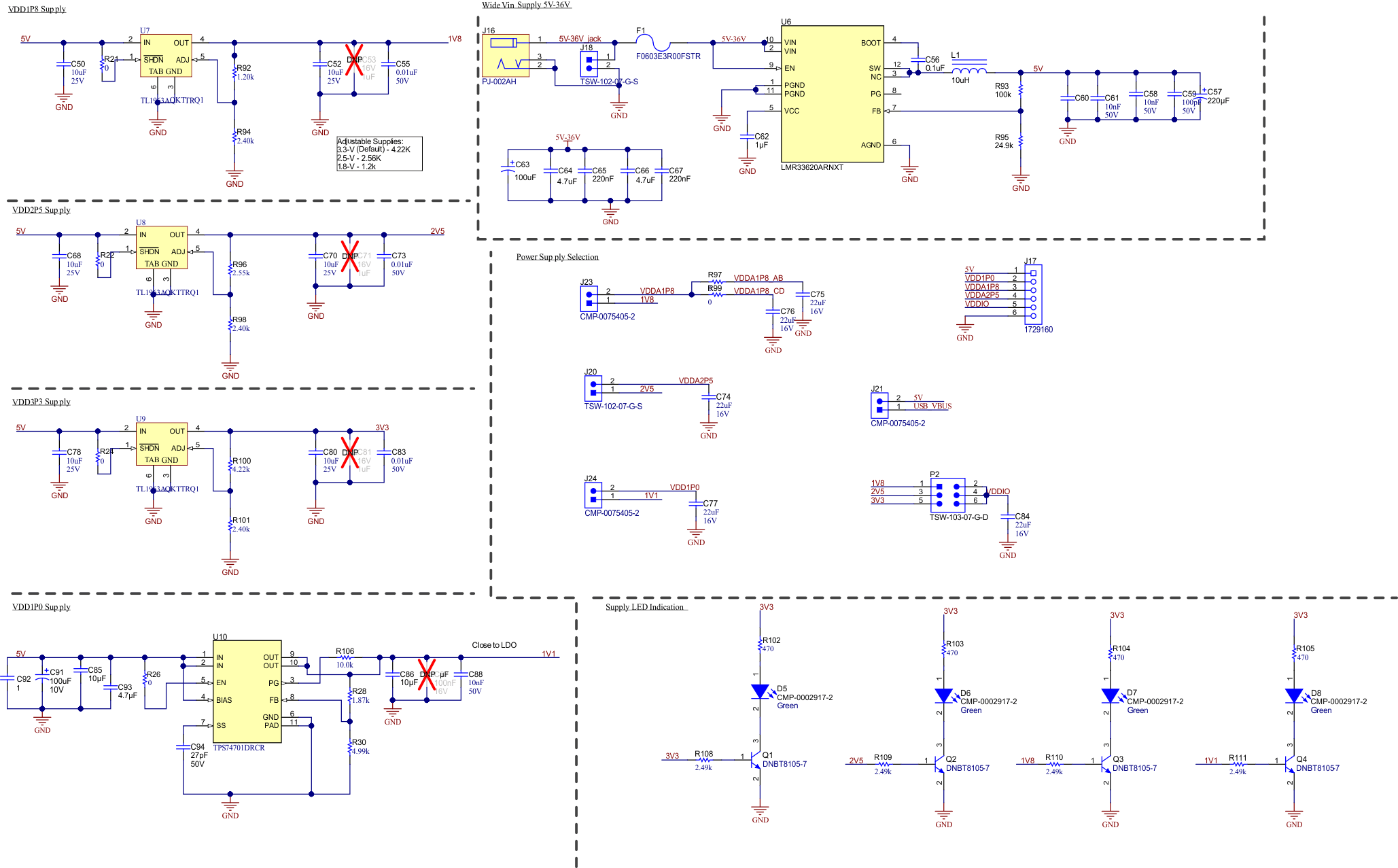Click the VDD1P0 label near J24

[x=684, y=487]
